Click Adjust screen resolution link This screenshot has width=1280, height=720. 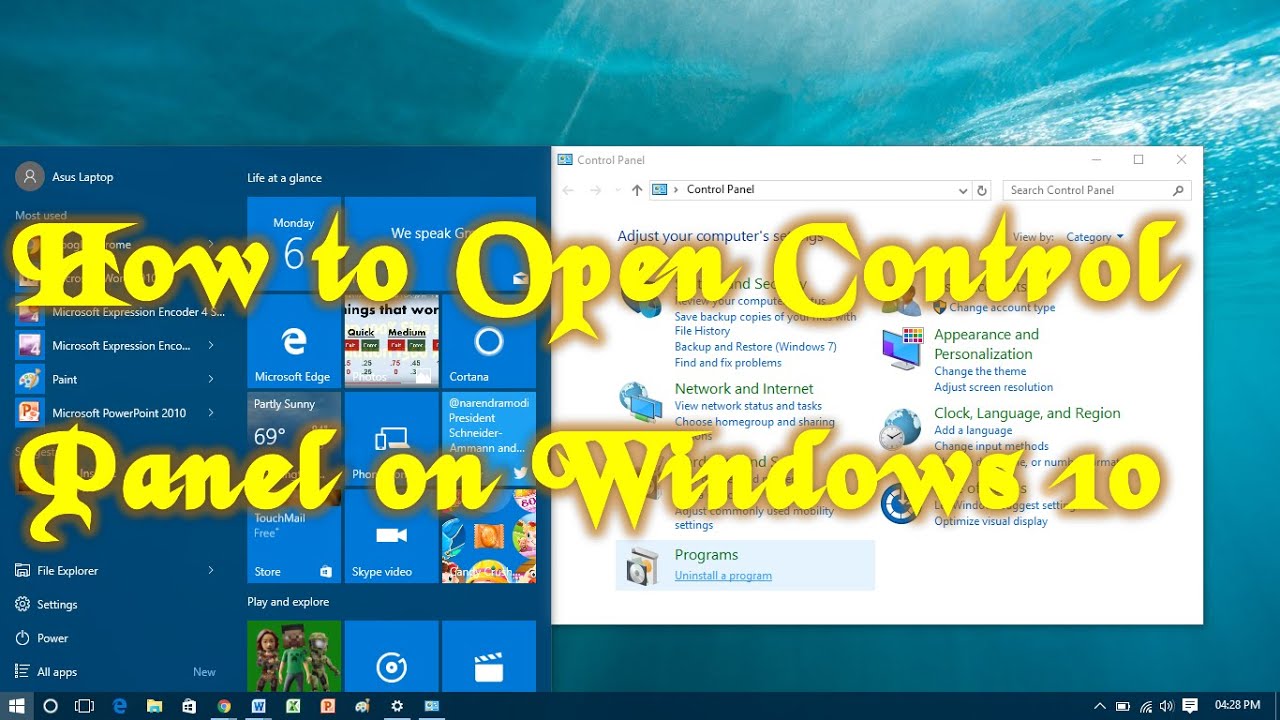click(993, 387)
